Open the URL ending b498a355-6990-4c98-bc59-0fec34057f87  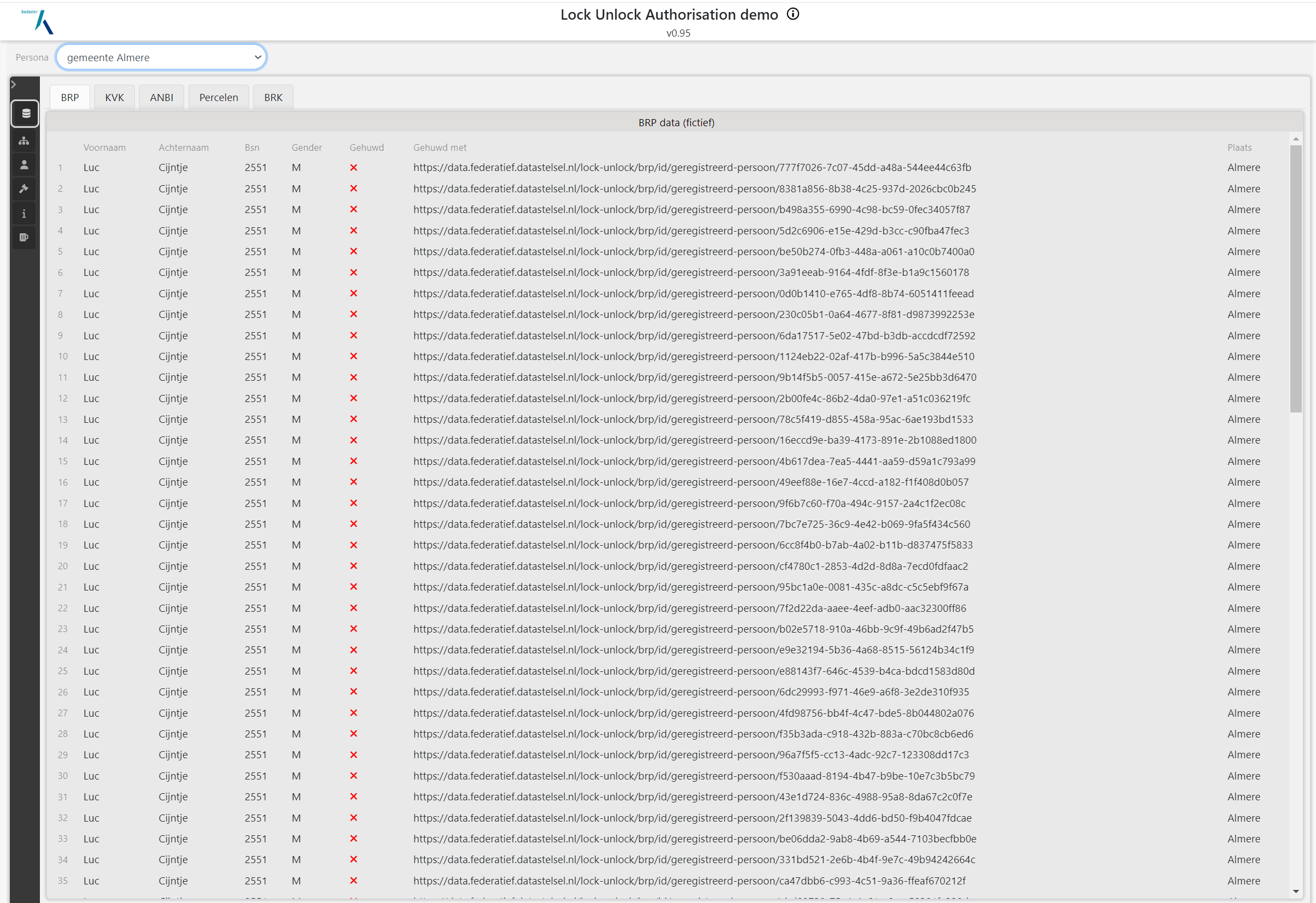pos(691,209)
